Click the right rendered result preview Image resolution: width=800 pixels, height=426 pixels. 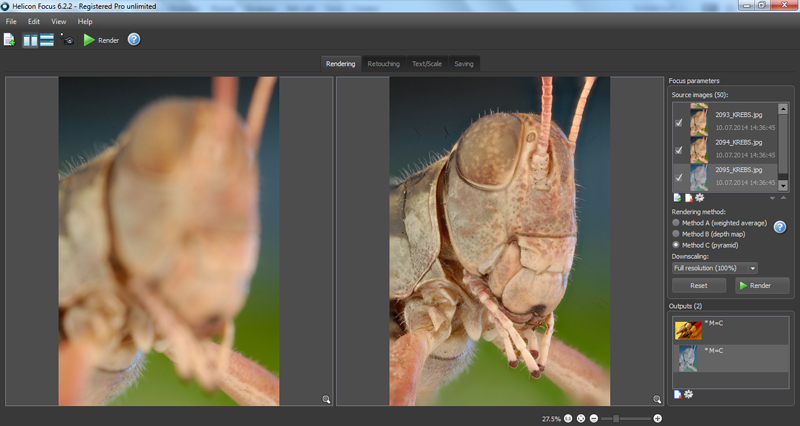coord(499,241)
